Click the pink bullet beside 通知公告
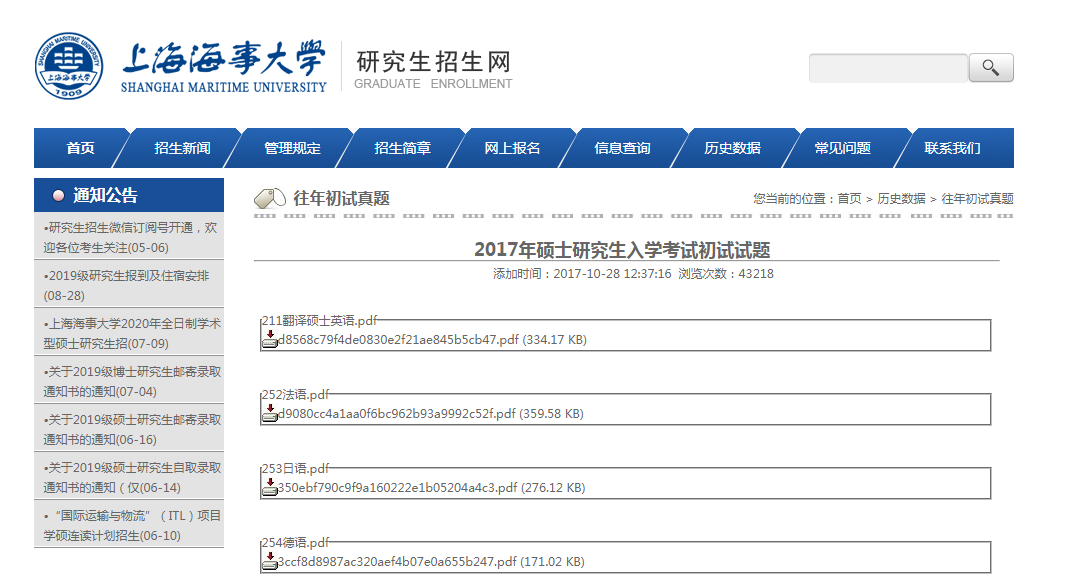1075x579 pixels. [x=58, y=196]
